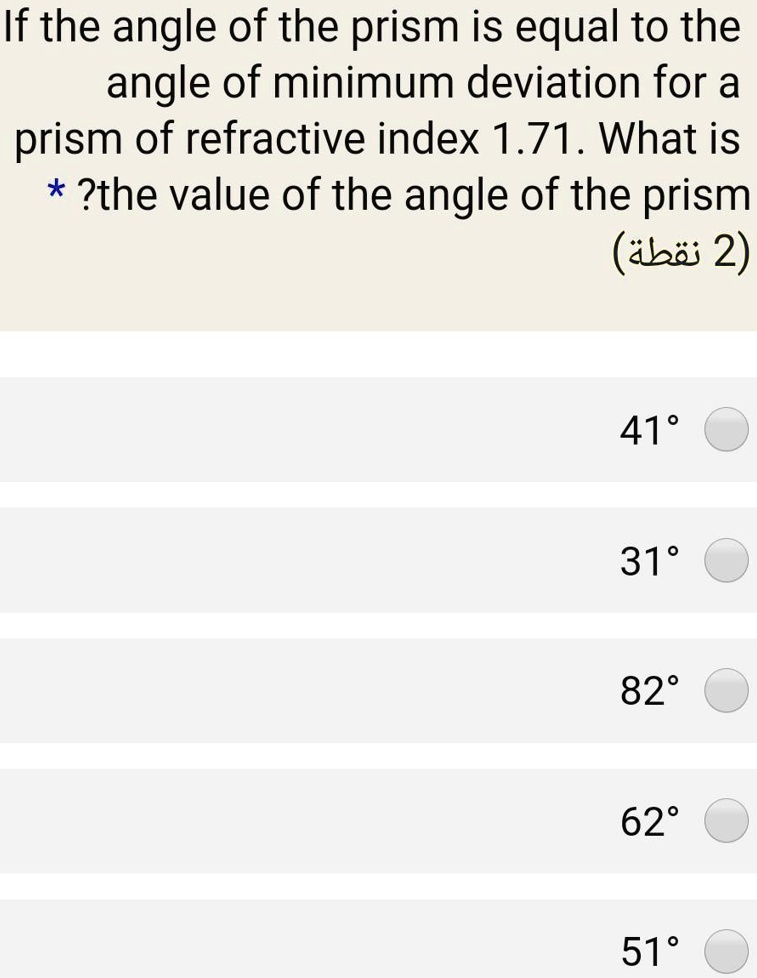757x978 pixels.
Task: Click the question text about prism angle
Action: pyautogui.click(x=378, y=110)
